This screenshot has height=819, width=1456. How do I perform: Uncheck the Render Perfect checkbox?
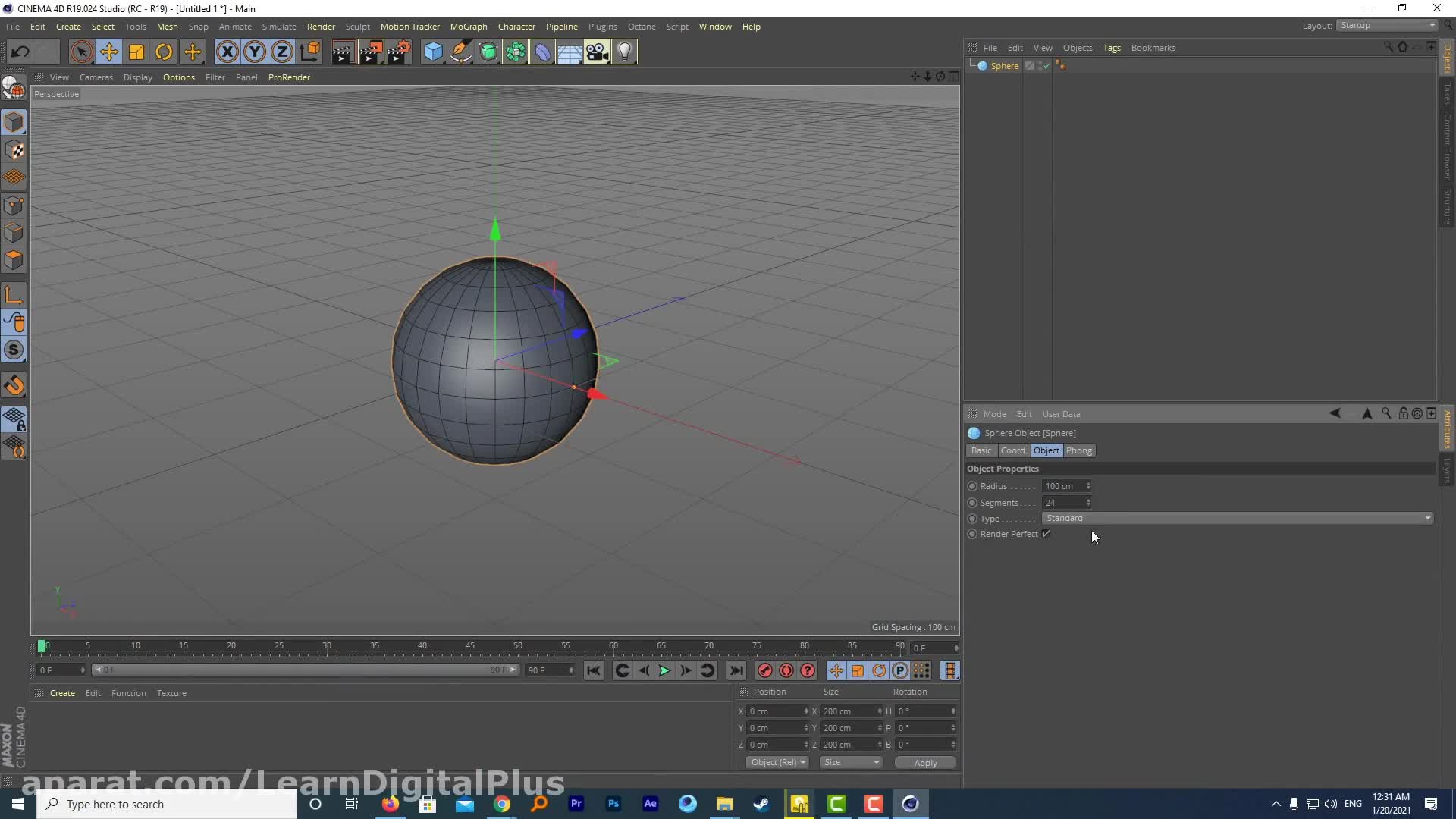click(x=1046, y=534)
